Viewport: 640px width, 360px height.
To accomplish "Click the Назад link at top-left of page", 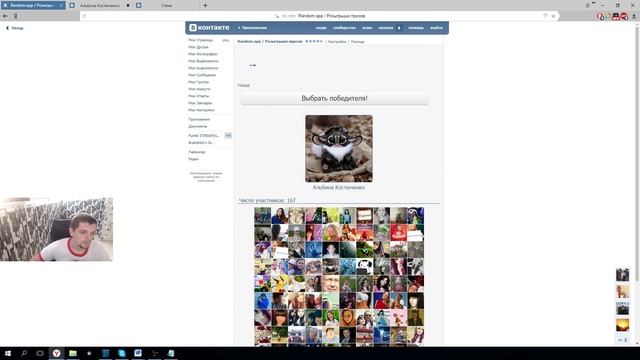I will (x=15, y=28).
